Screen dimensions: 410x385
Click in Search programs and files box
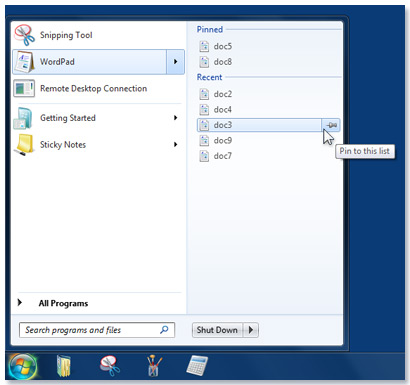point(97,330)
